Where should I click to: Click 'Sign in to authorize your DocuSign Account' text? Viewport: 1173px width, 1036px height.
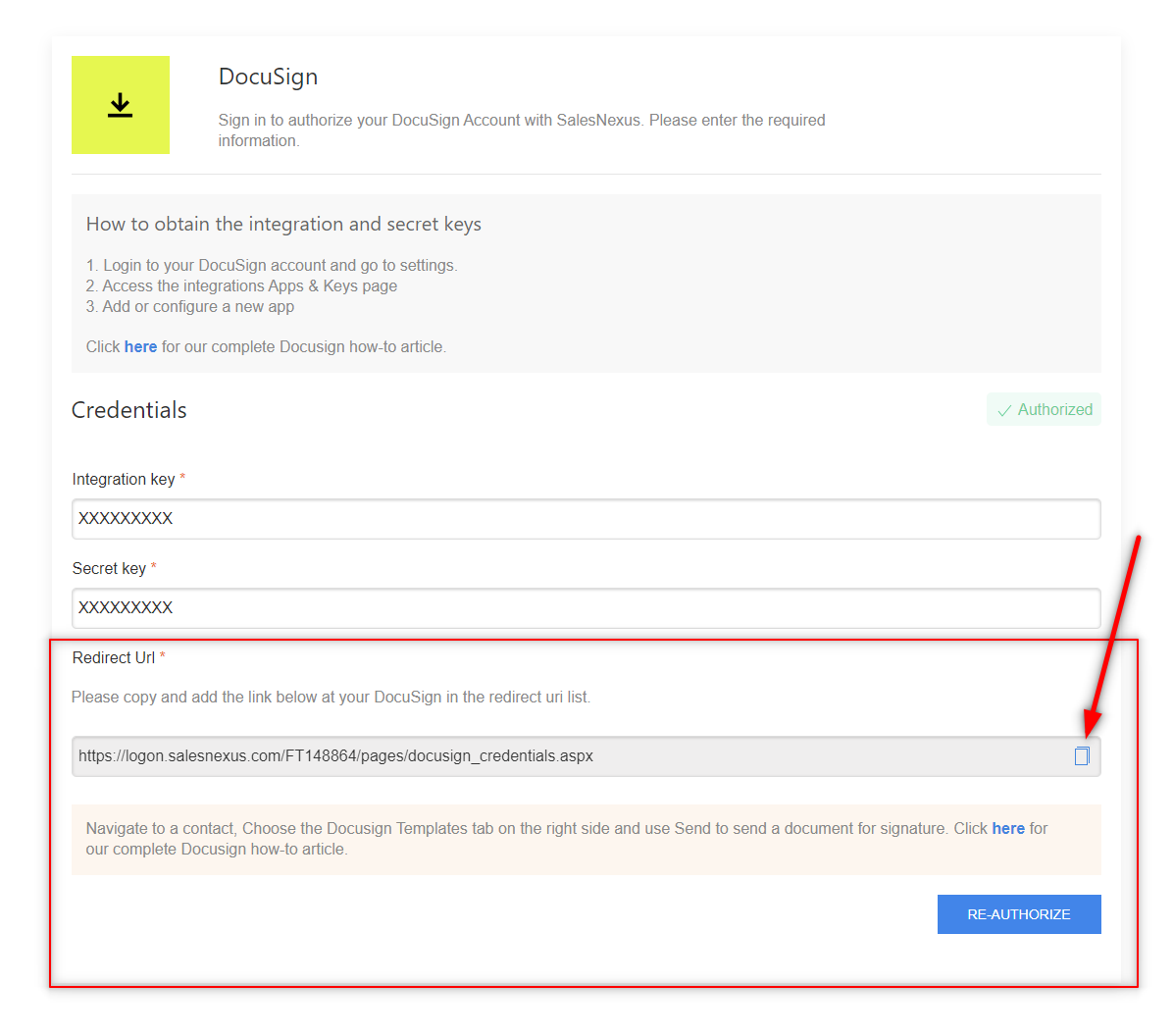[x=522, y=130]
